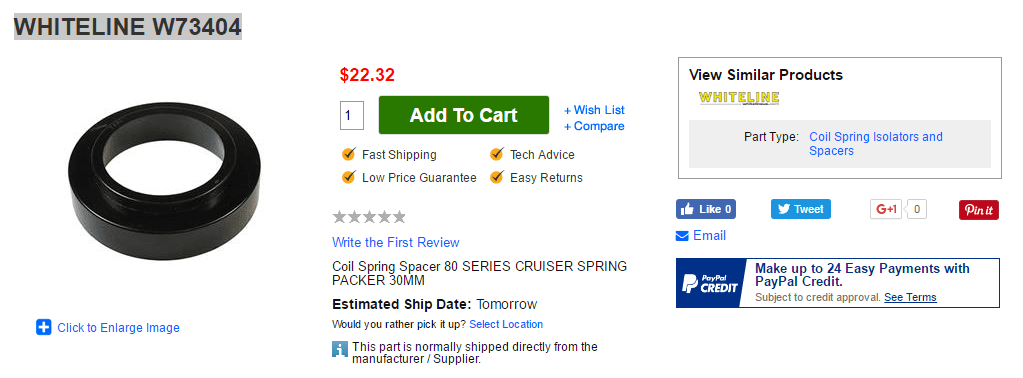Choose pickup via Select Location link
The width and height of the screenshot is (1023, 378).
point(506,324)
